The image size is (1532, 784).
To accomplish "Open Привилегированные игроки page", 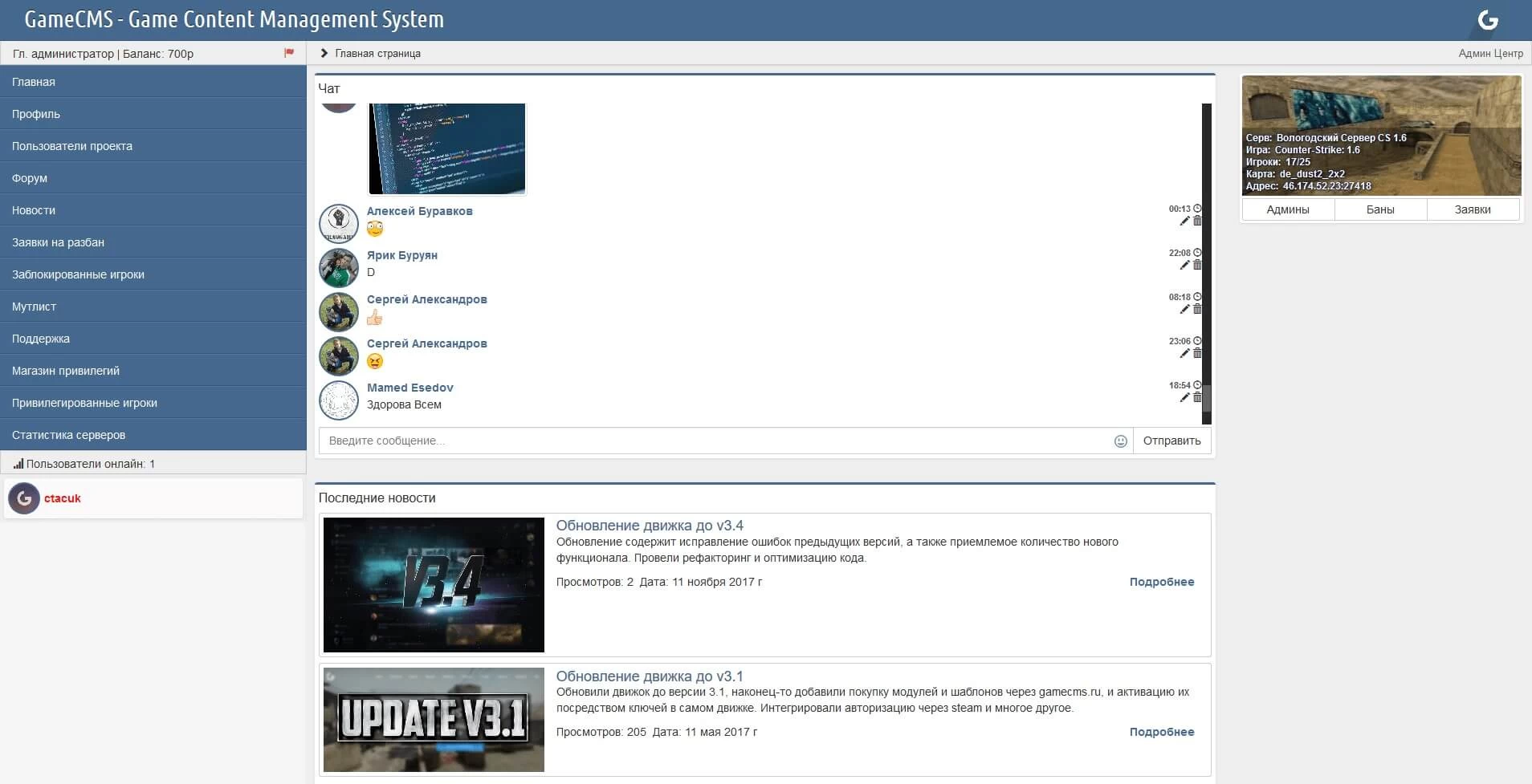I will pyautogui.click(x=153, y=403).
